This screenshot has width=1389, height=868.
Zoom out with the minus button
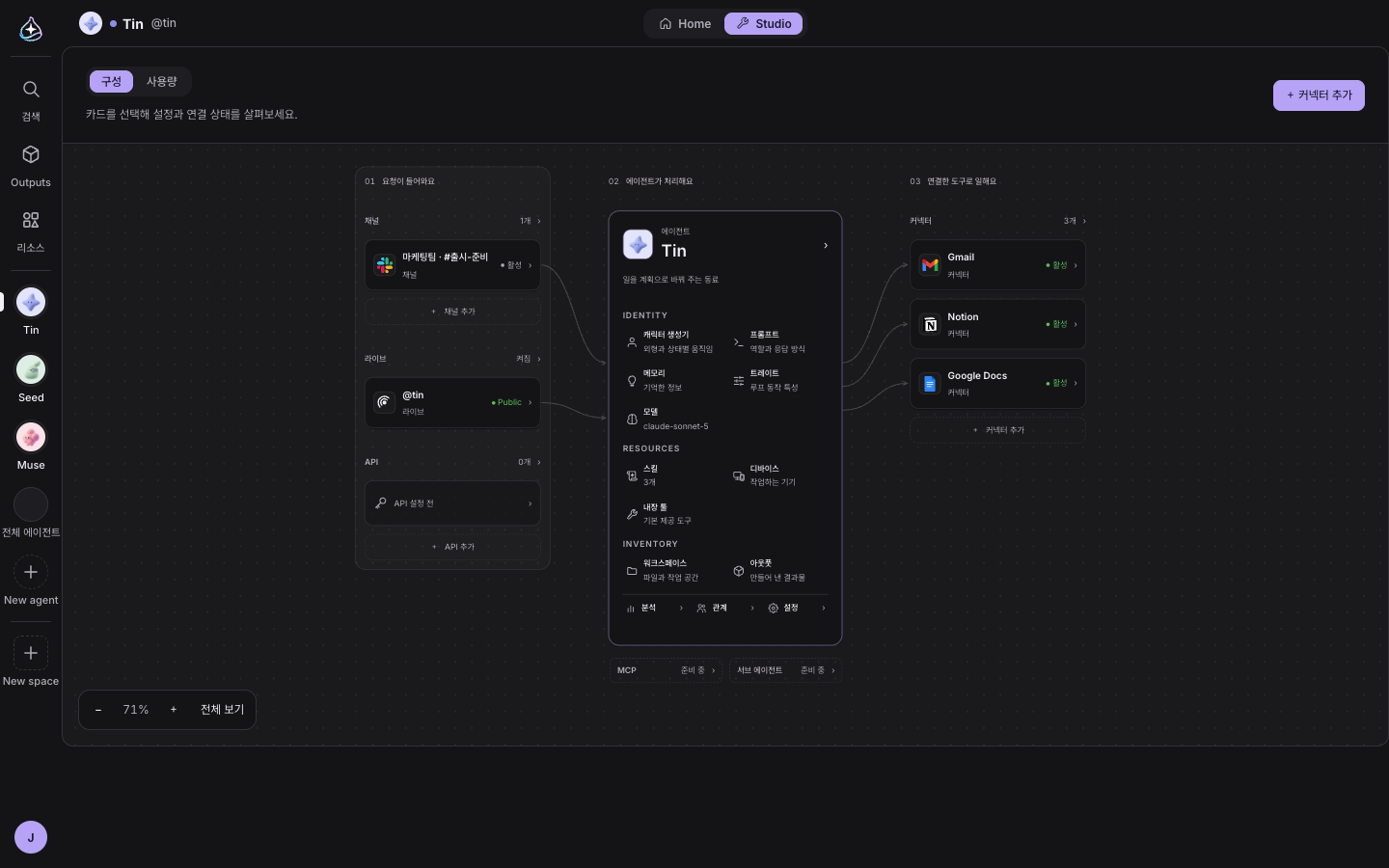coord(98,710)
